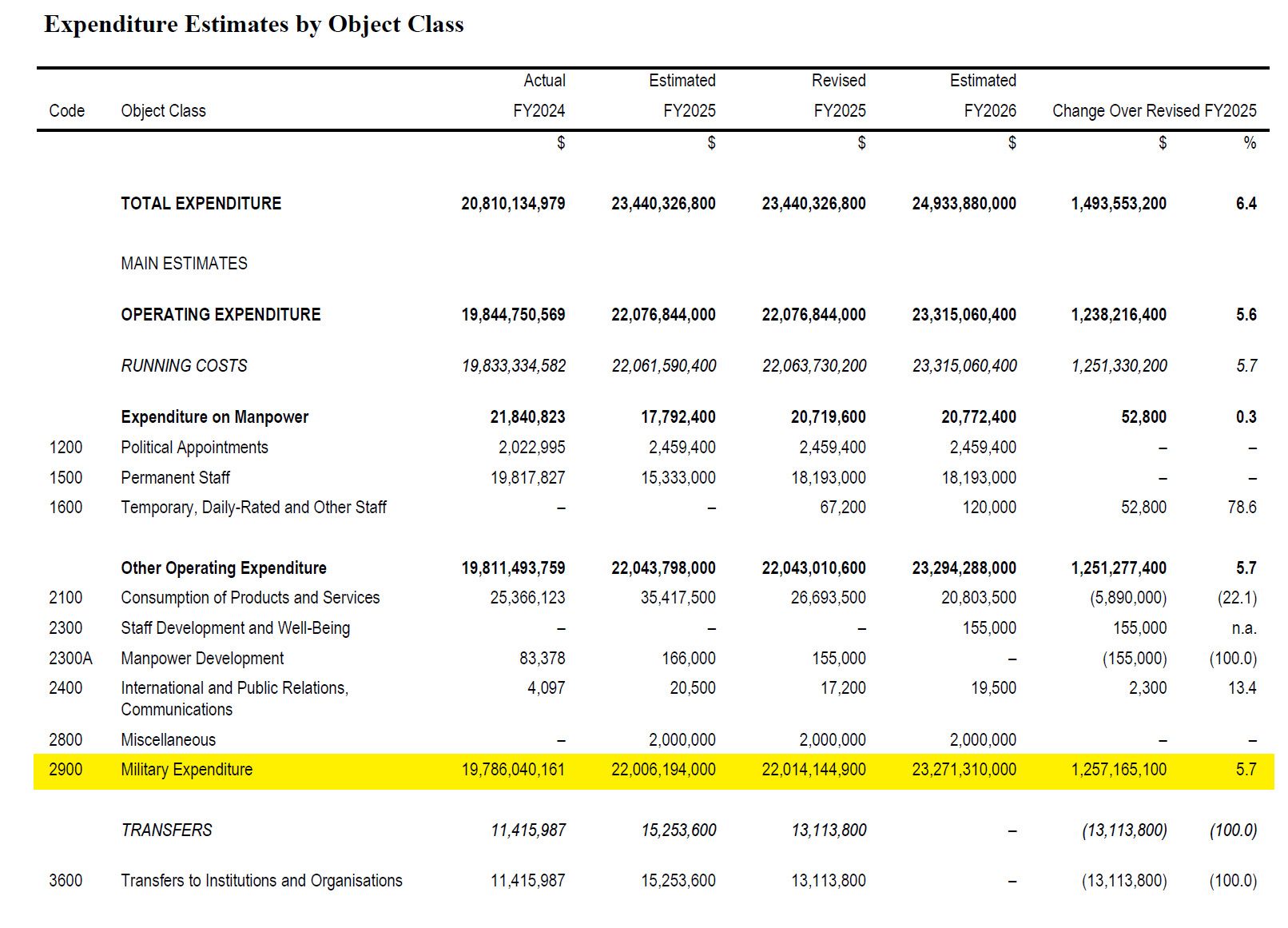Click Permanent Staff value 19,817,827

tap(527, 477)
